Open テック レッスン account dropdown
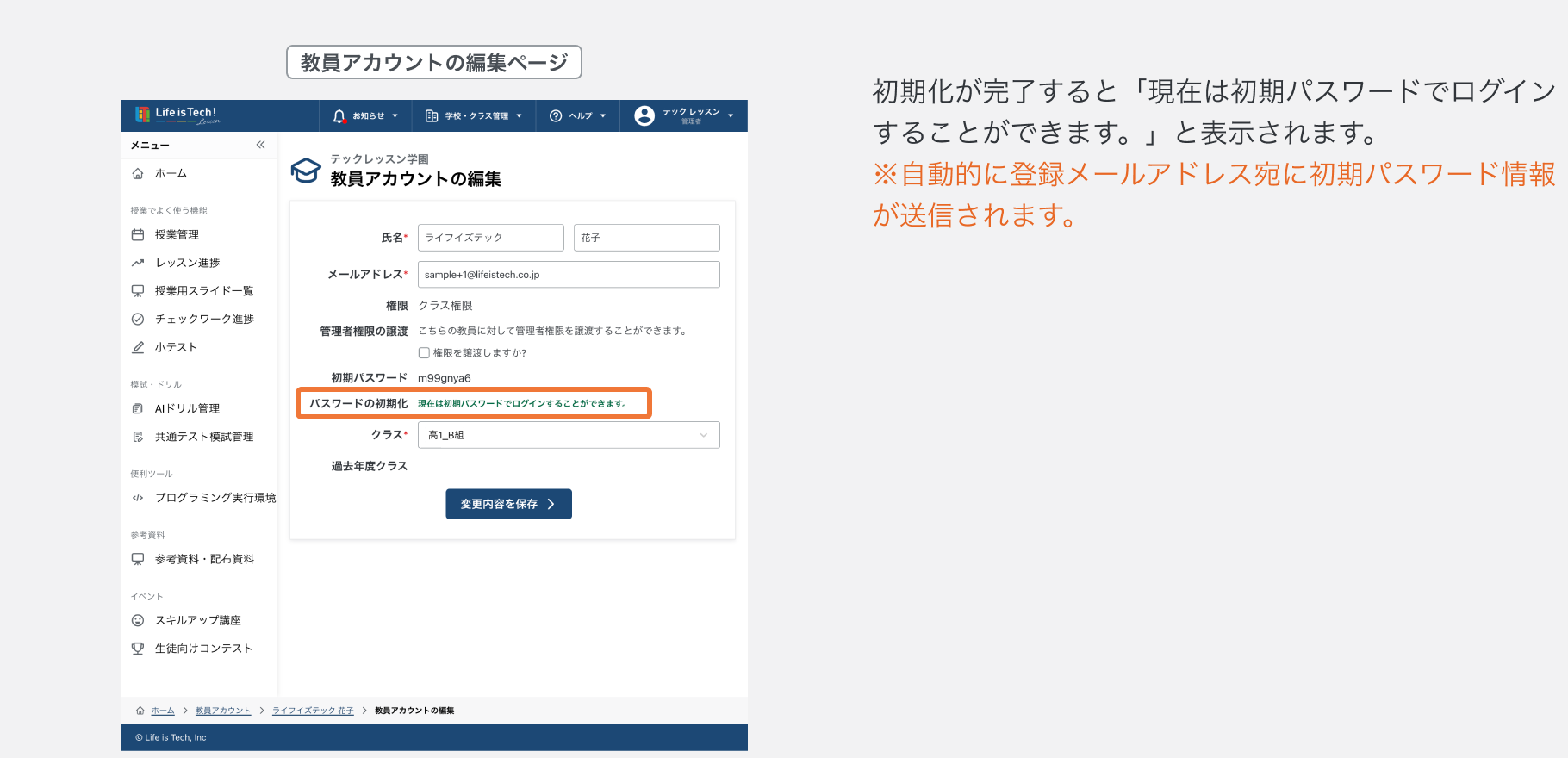This screenshot has height=758, width=1568. point(684,115)
